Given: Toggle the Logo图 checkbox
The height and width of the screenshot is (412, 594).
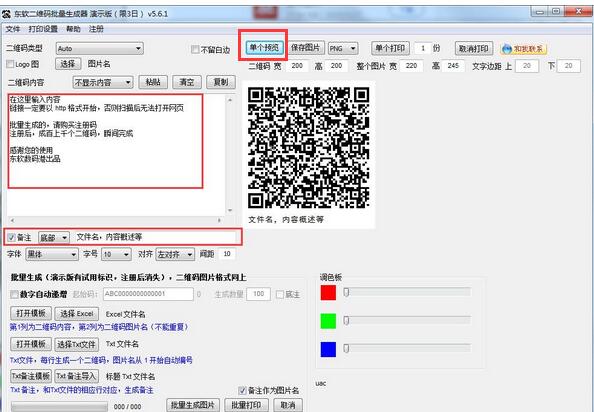Looking at the screenshot, I should pos(11,64).
